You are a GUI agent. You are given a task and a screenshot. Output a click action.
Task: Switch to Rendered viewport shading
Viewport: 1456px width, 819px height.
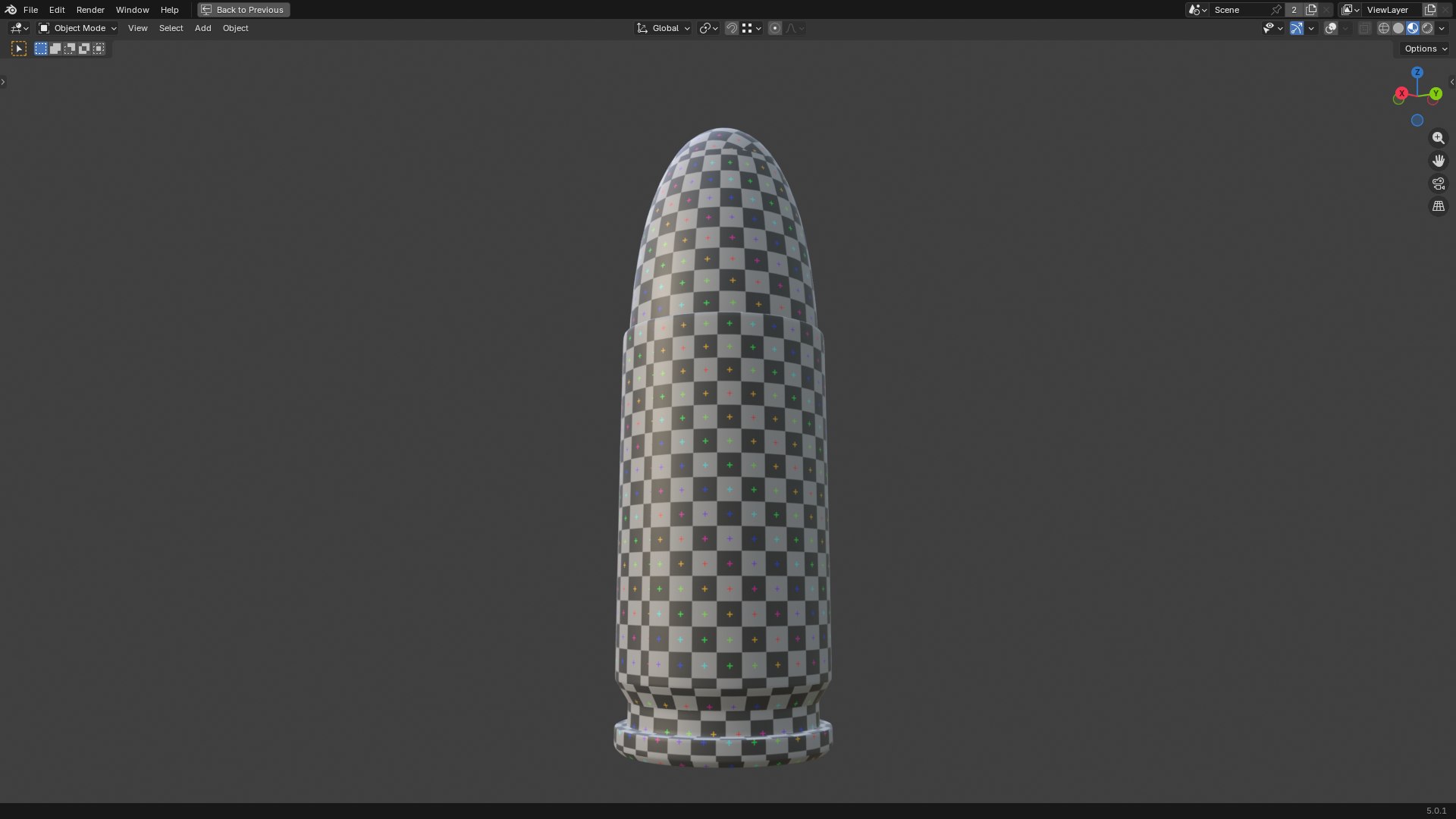pyautogui.click(x=1427, y=28)
